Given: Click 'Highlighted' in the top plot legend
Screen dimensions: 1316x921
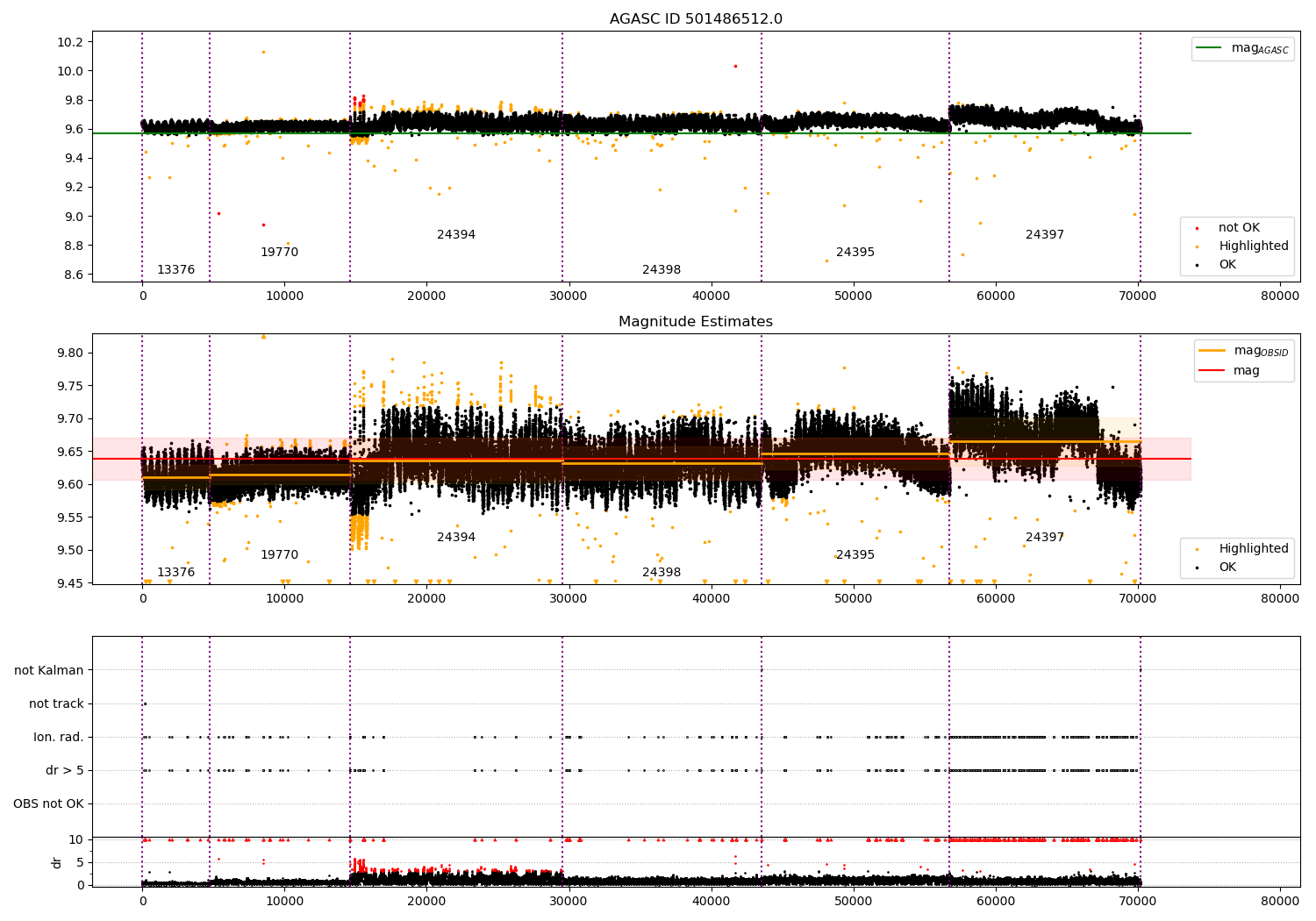Looking at the screenshot, I should point(1243,246).
